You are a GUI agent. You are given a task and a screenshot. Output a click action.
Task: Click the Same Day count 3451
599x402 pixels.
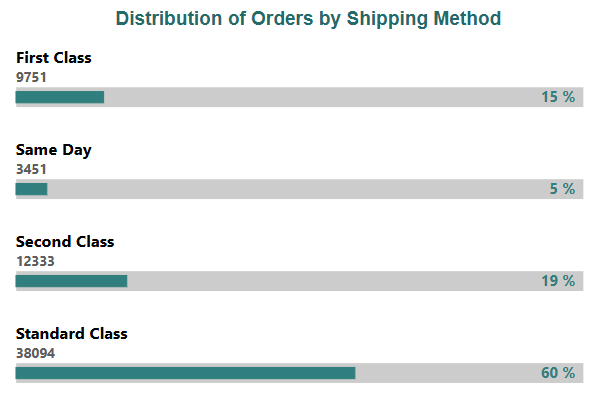pos(31,169)
